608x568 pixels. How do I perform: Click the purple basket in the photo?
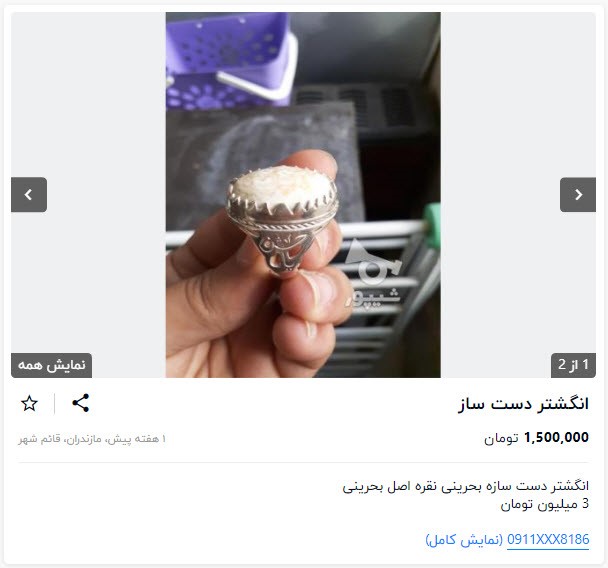coord(228,60)
